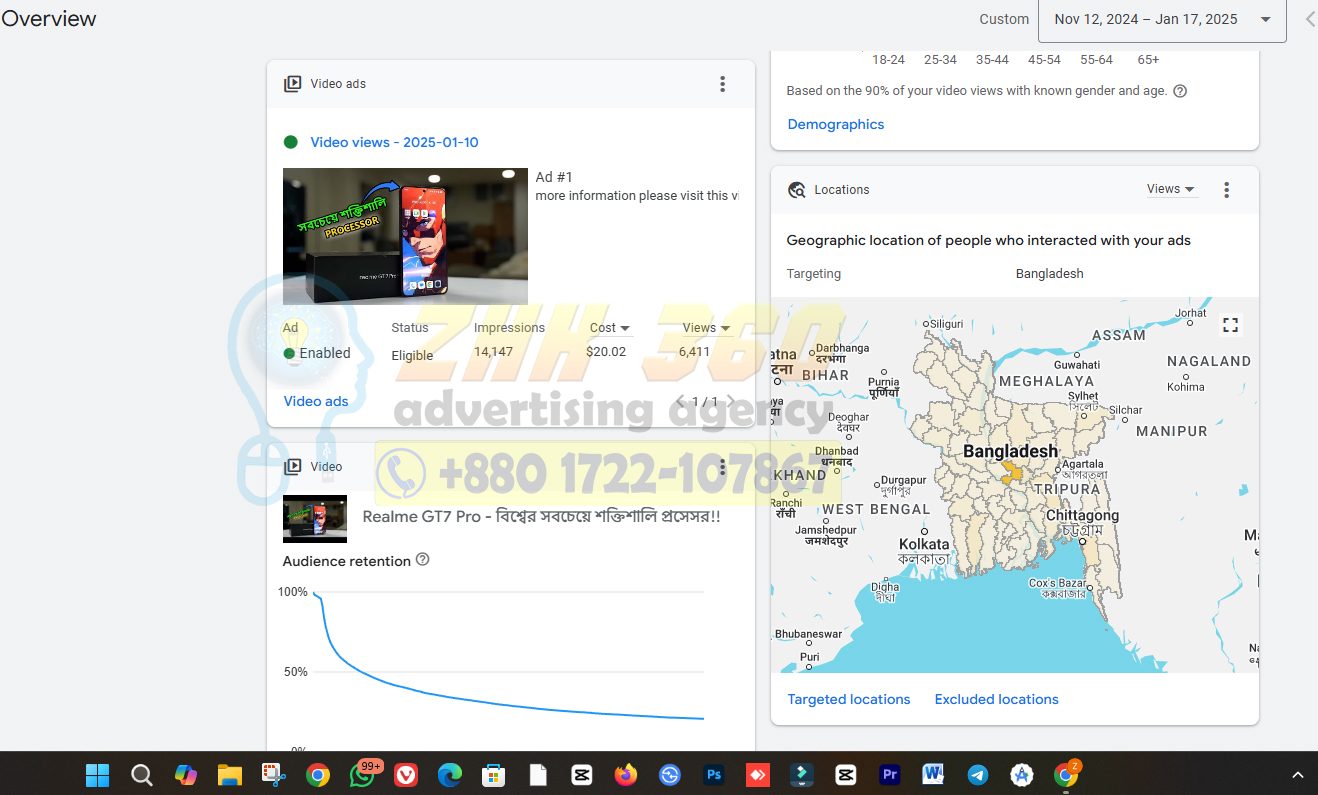
Task: Show help for Audience retention
Action: (422, 560)
